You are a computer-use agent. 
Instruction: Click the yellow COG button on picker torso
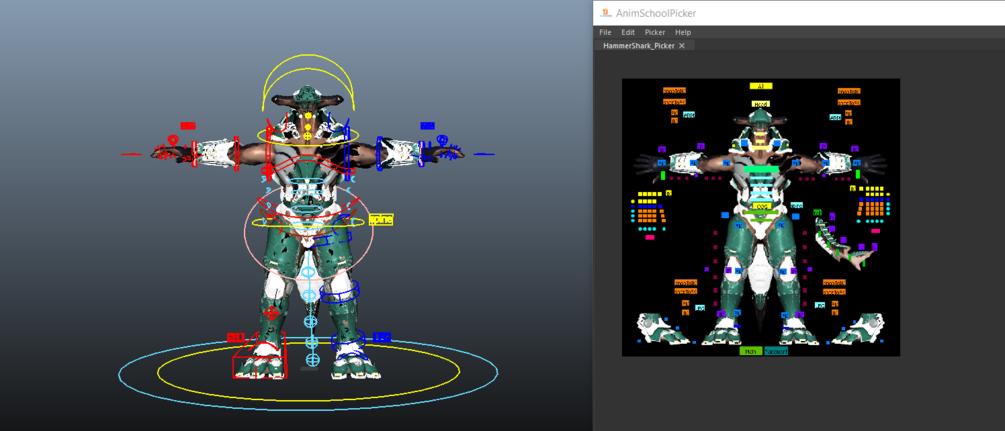[x=762, y=206]
